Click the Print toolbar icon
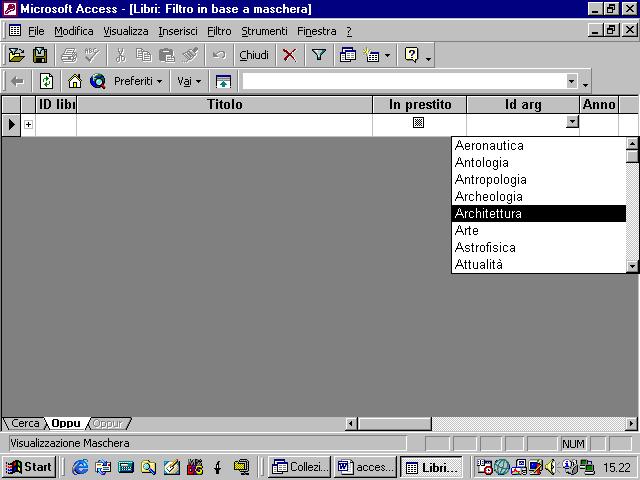 69,55
